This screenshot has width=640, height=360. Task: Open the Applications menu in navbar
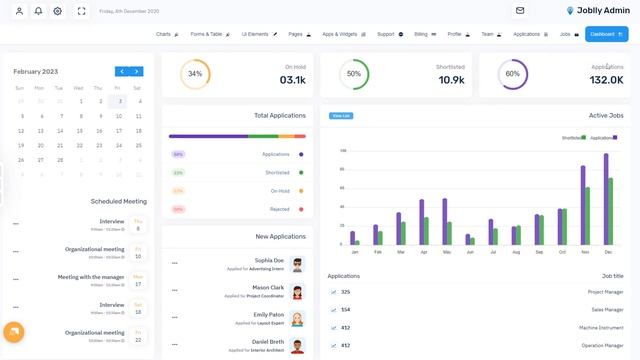pyautogui.click(x=530, y=34)
